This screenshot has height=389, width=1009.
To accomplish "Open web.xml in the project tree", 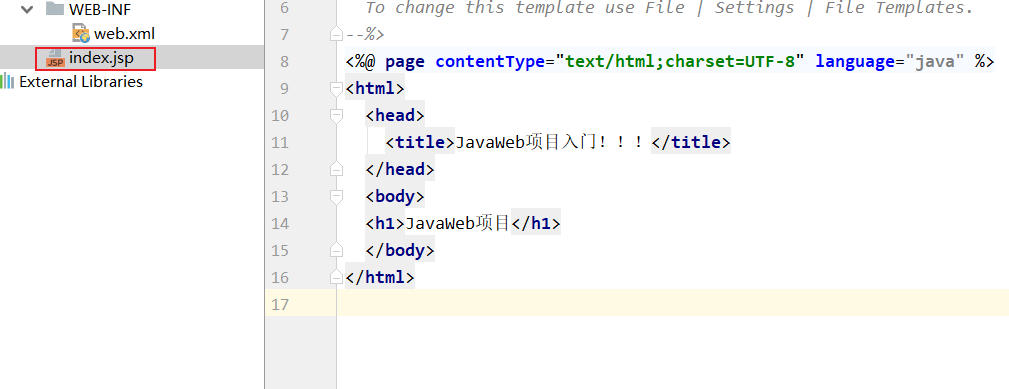I will click(124, 34).
